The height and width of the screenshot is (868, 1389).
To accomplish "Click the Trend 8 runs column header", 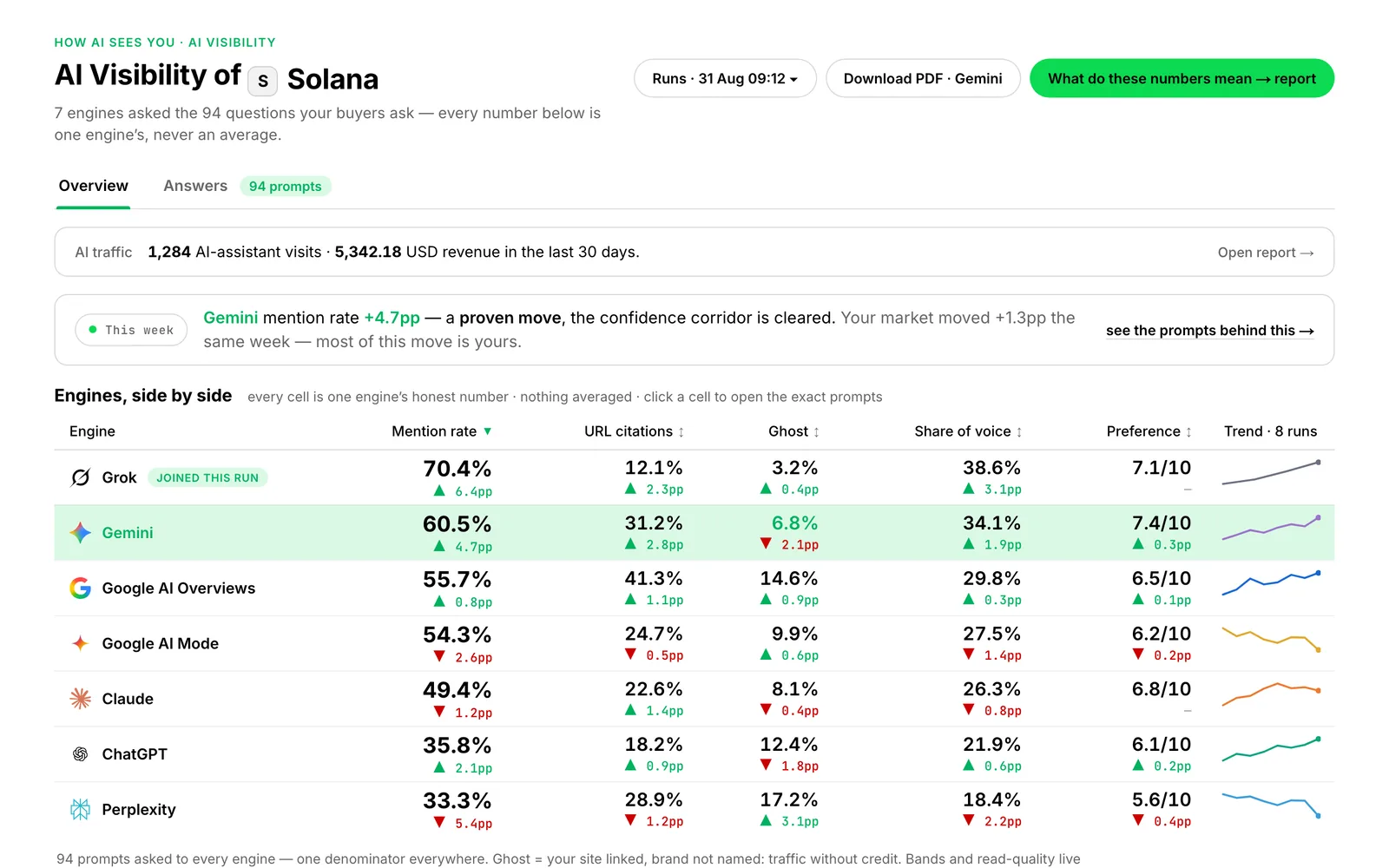I will [x=1270, y=431].
